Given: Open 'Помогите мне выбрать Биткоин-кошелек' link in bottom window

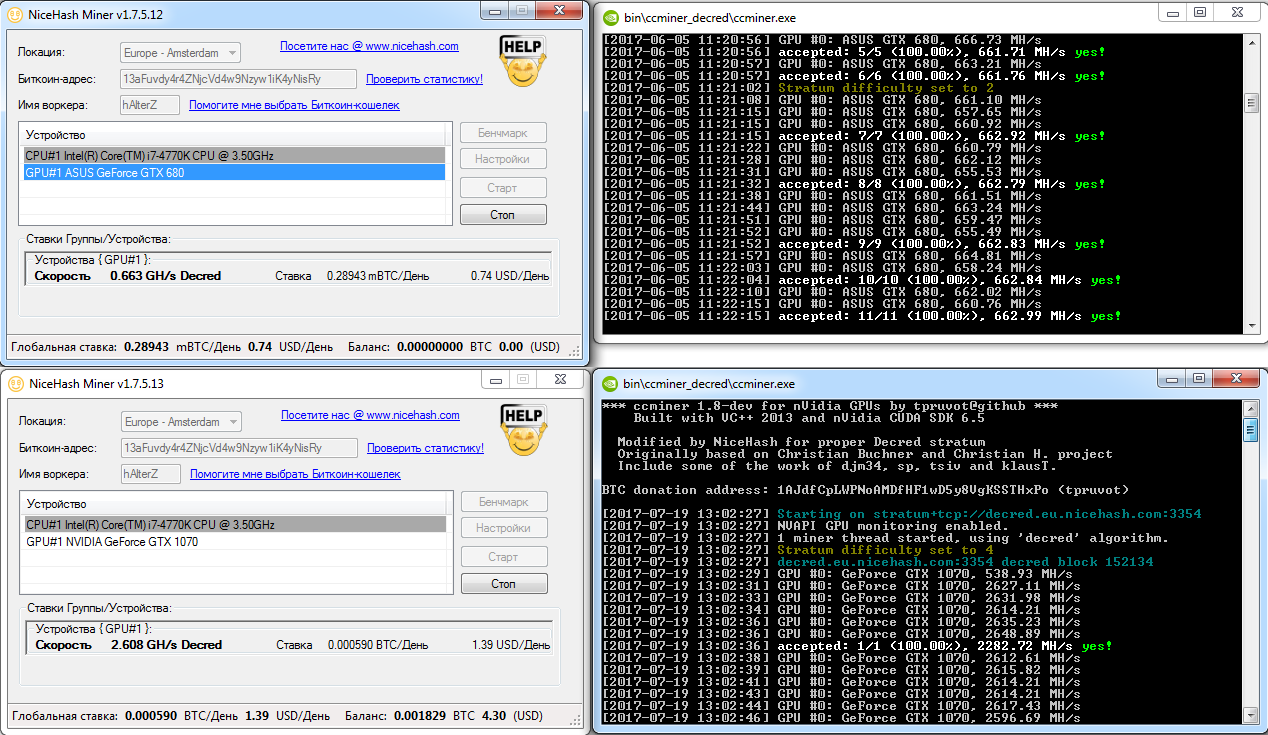Looking at the screenshot, I should point(295,474).
